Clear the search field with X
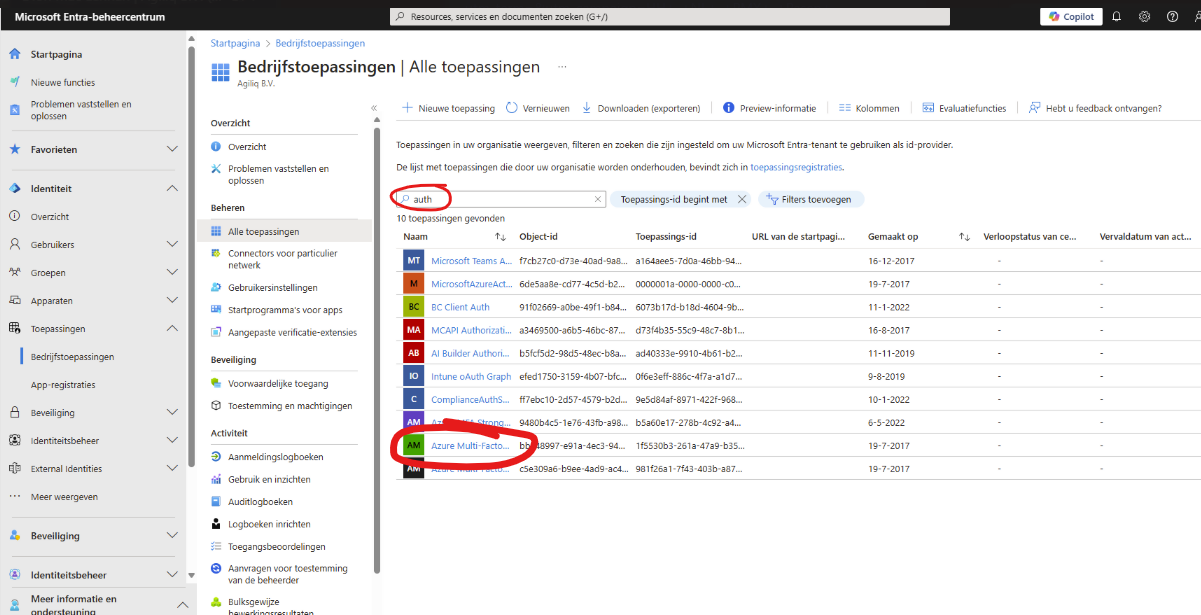 pyautogui.click(x=597, y=199)
